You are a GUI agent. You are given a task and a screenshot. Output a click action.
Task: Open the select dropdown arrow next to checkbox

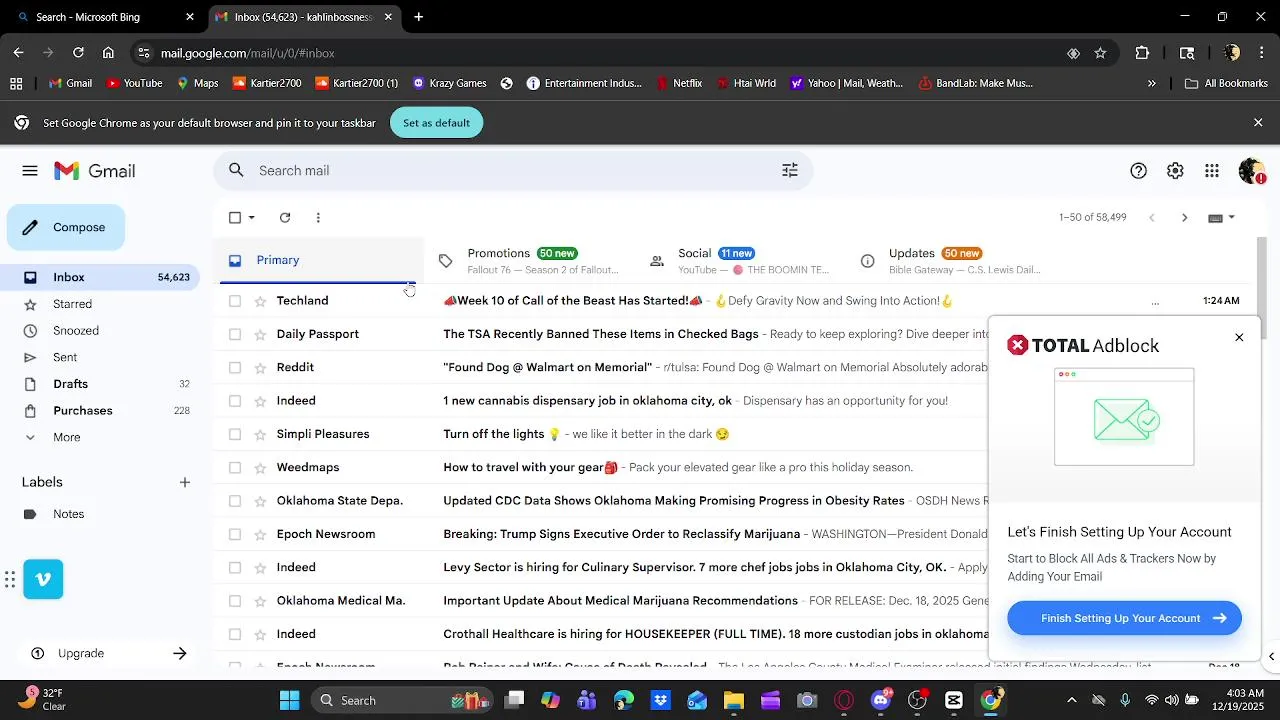[x=251, y=217]
